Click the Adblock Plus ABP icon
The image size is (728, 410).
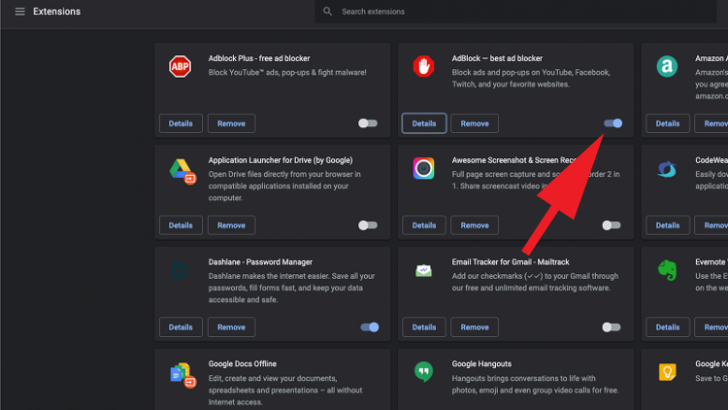(x=180, y=66)
